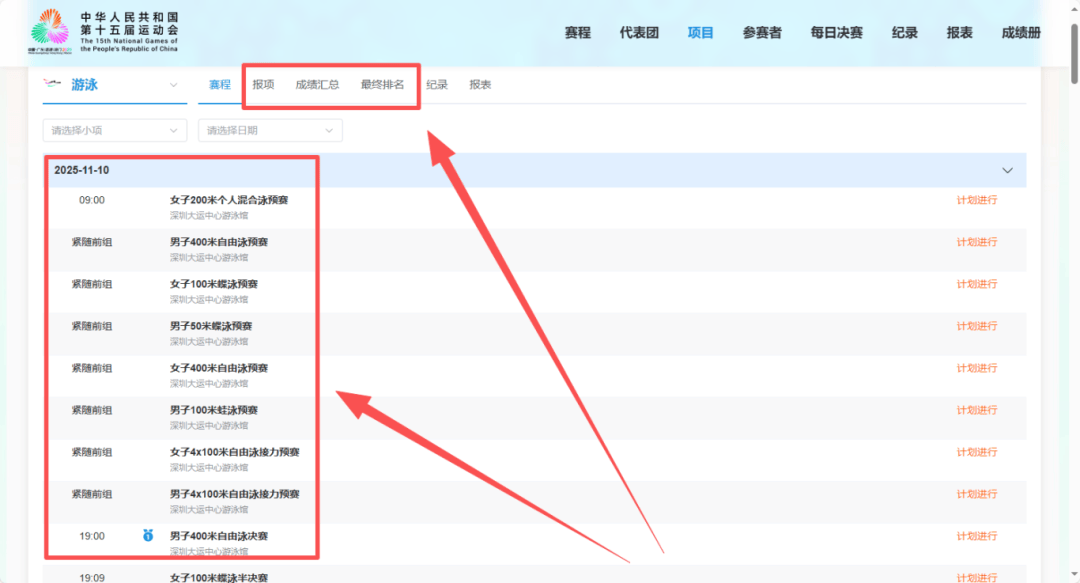The image size is (1080, 583).
Task: Select the swimming sport icon
Action: pos(54,85)
